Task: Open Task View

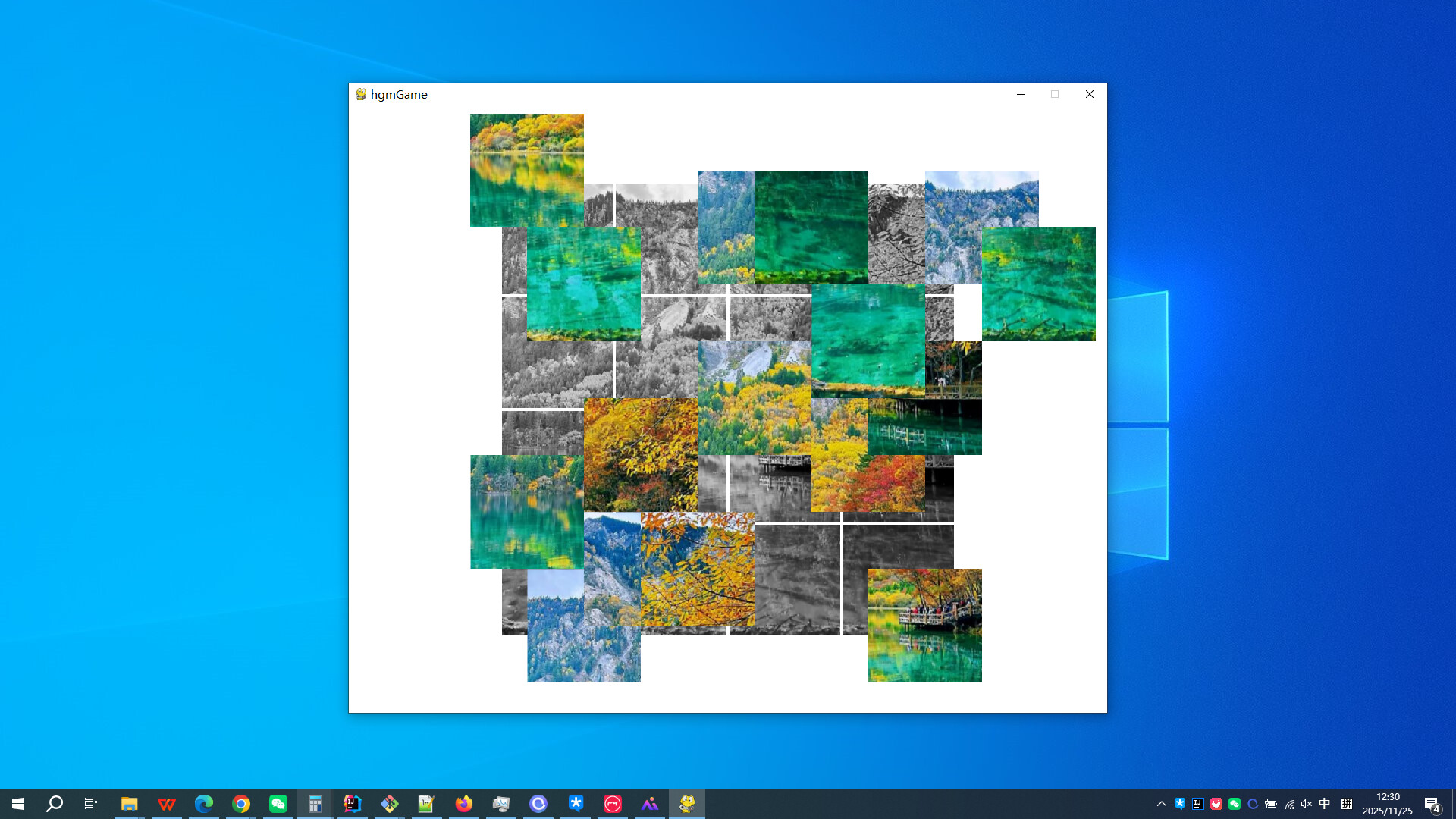Action: (90, 803)
